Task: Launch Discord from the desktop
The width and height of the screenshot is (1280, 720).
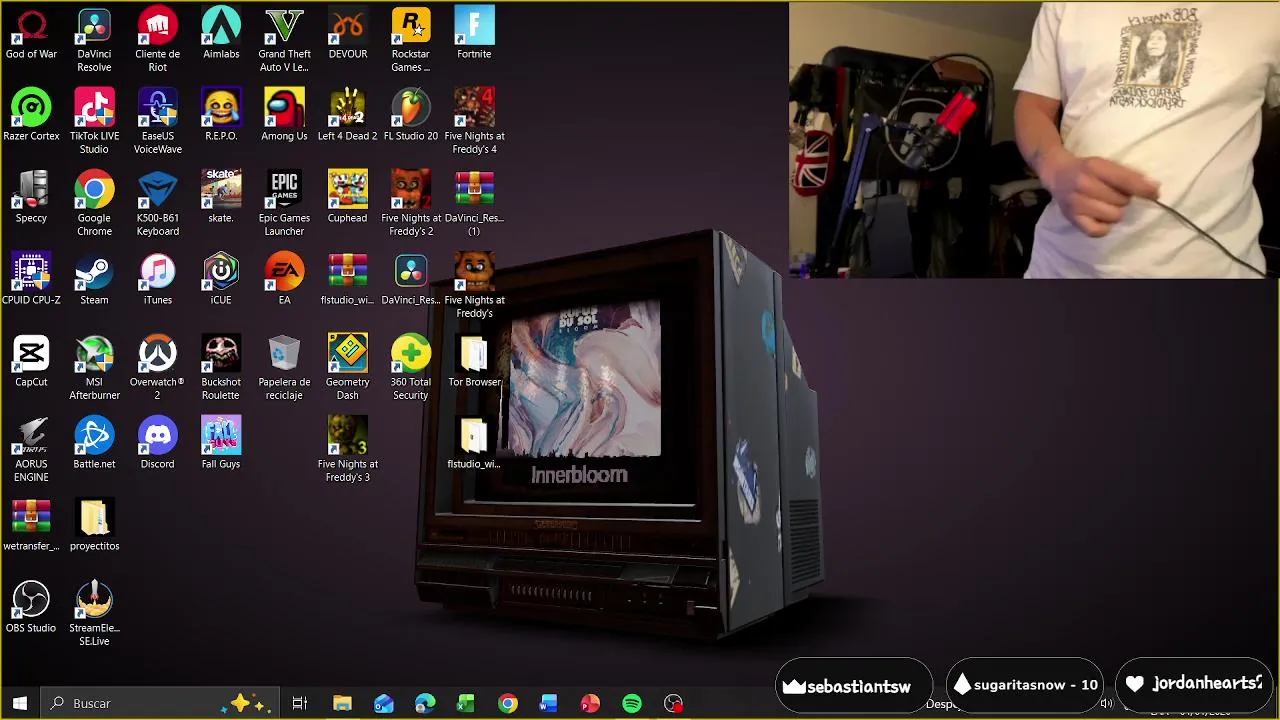Action: (157, 444)
